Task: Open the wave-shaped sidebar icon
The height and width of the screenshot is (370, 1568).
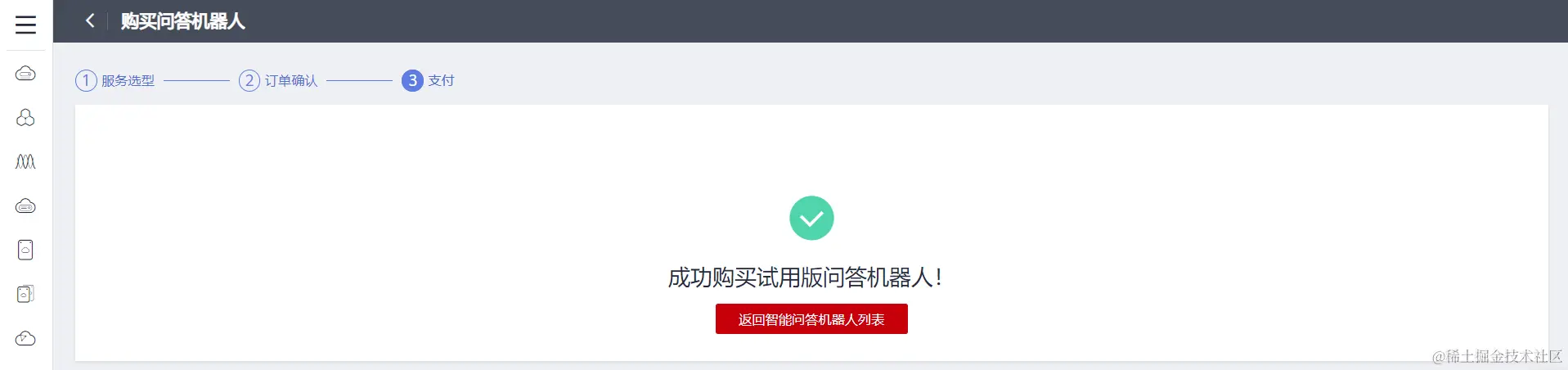Action: (25, 161)
